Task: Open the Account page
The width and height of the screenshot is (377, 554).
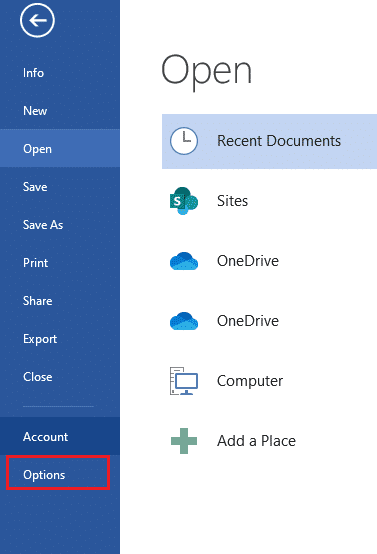Action: [60, 436]
